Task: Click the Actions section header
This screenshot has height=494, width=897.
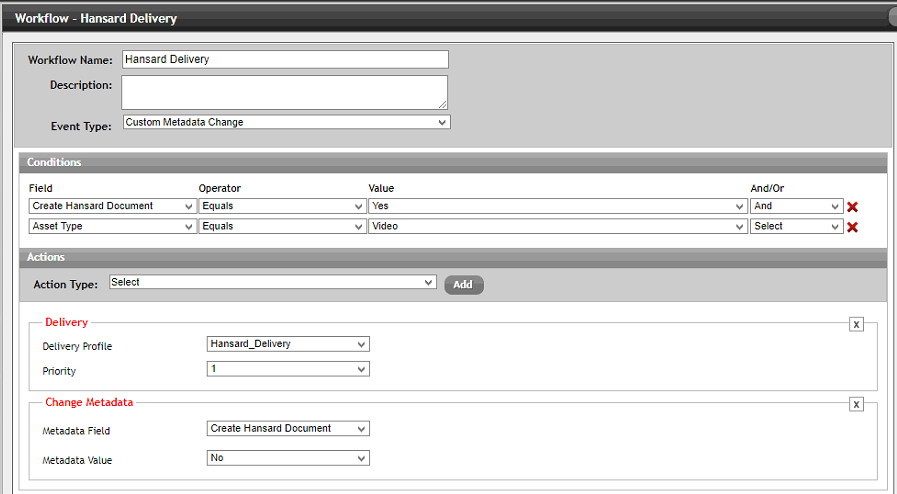Action: [x=453, y=257]
